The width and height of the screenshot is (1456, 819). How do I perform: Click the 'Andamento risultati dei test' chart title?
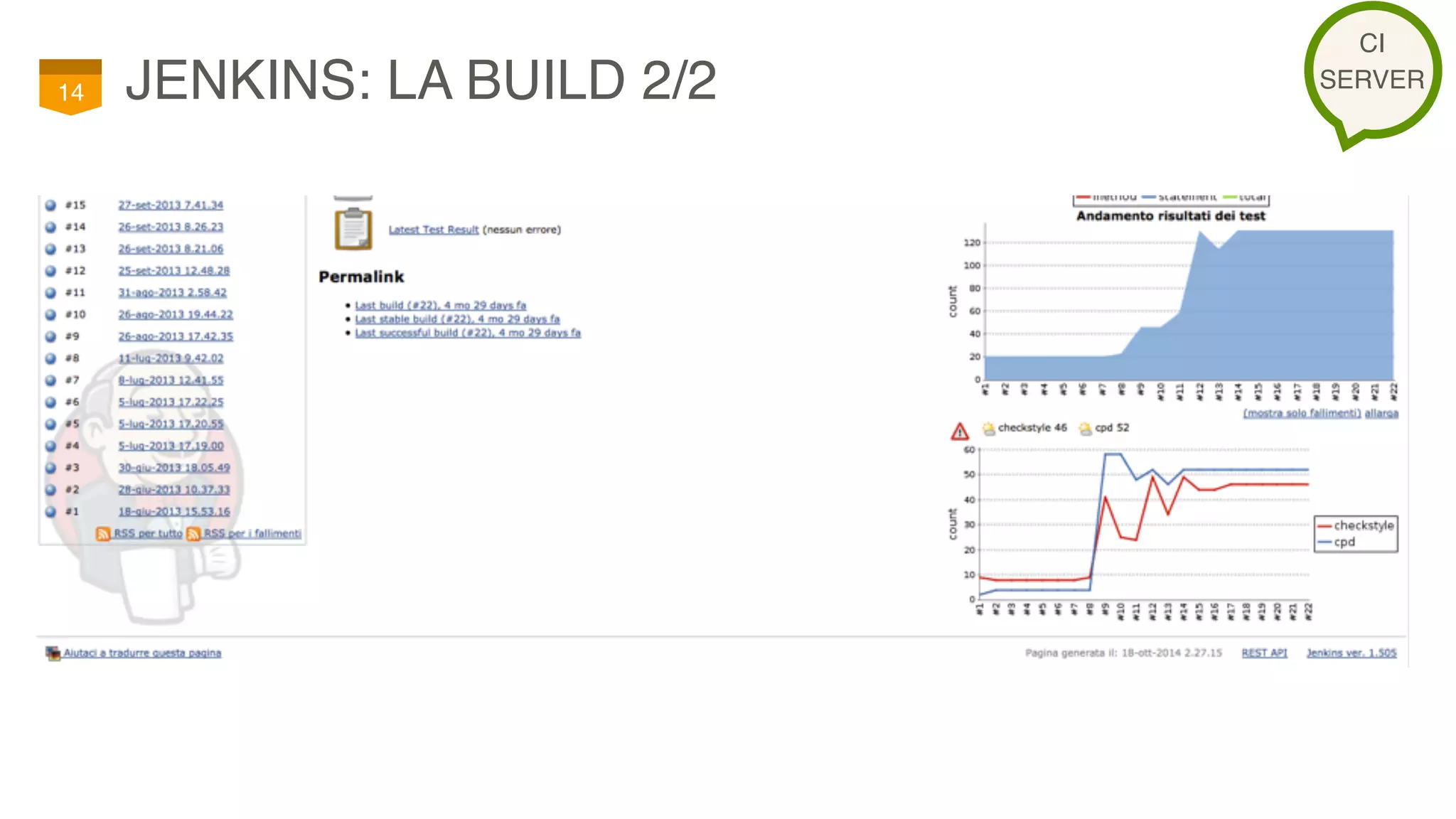(1171, 215)
